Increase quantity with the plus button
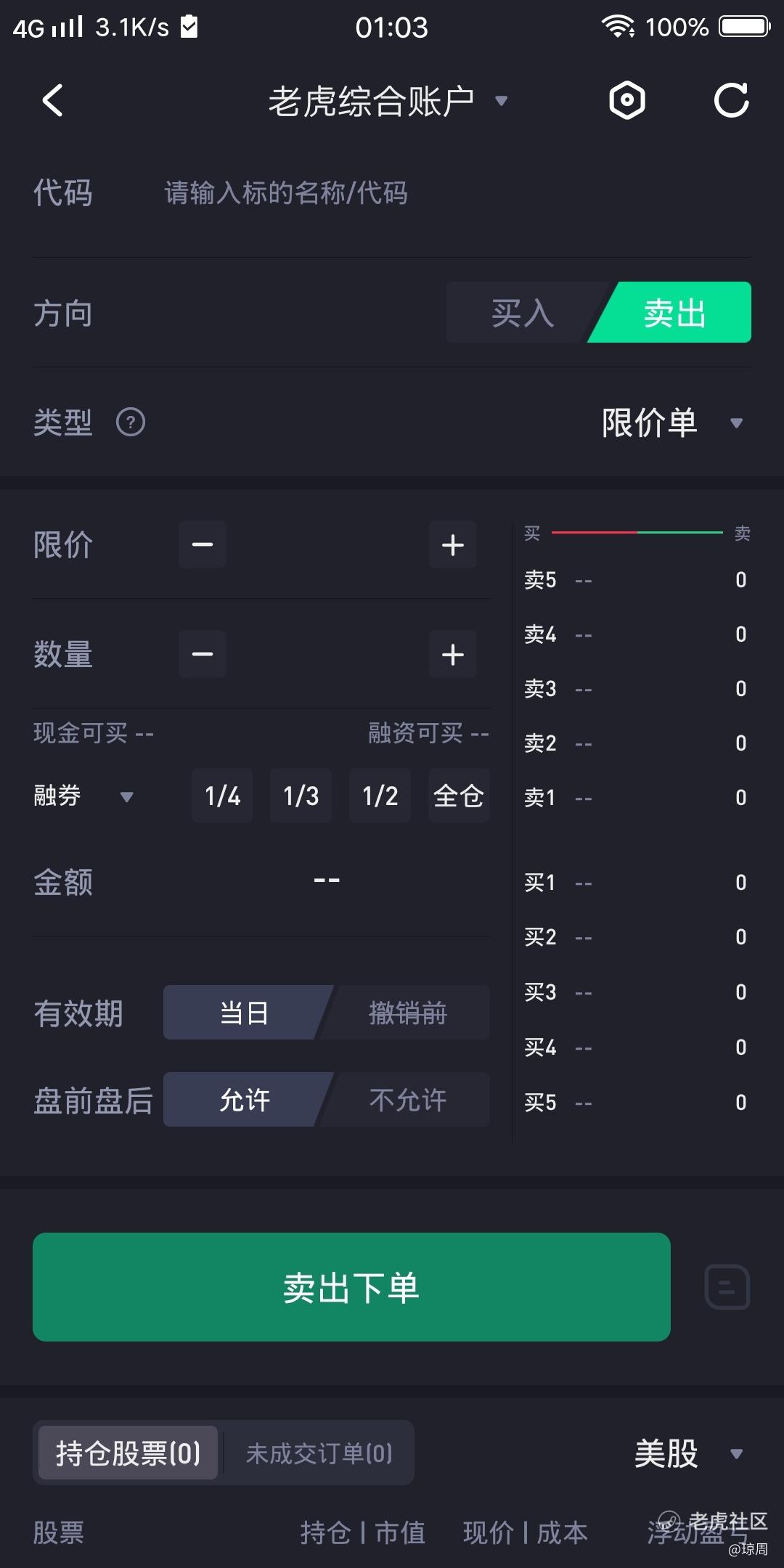Image resolution: width=784 pixels, height=1568 pixels. click(453, 654)
